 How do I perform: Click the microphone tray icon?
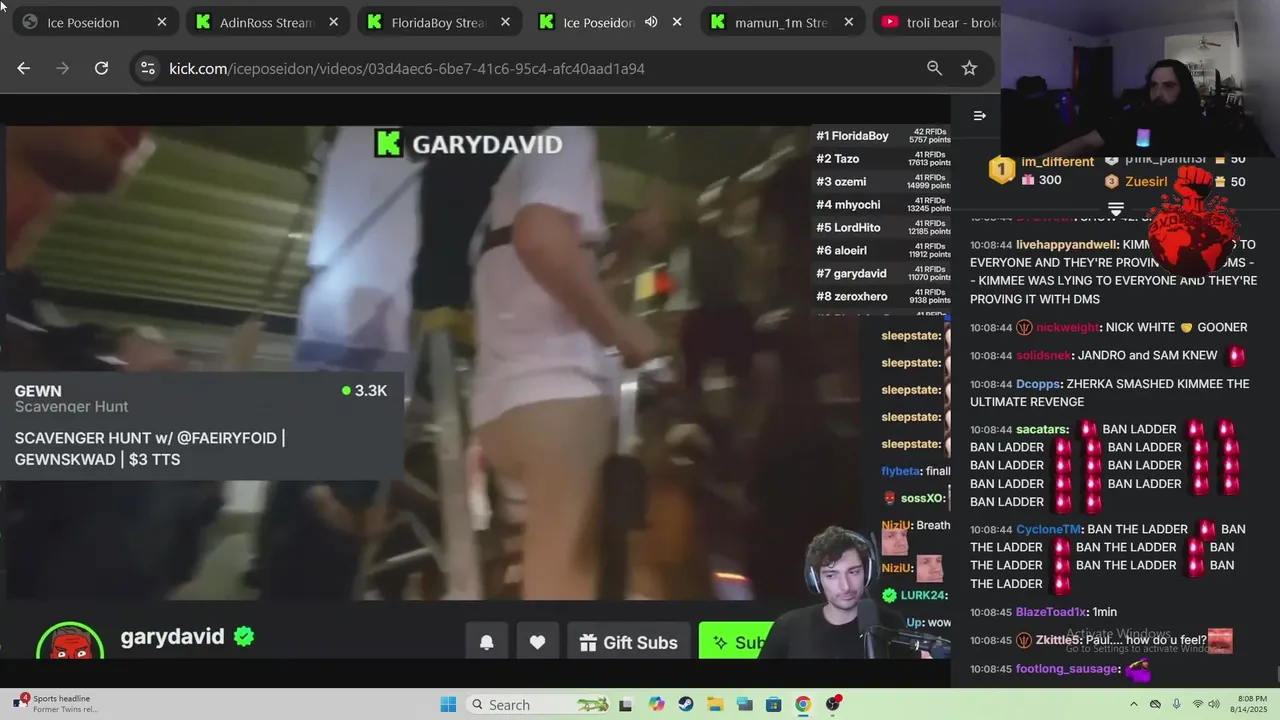coord(1176,704)
